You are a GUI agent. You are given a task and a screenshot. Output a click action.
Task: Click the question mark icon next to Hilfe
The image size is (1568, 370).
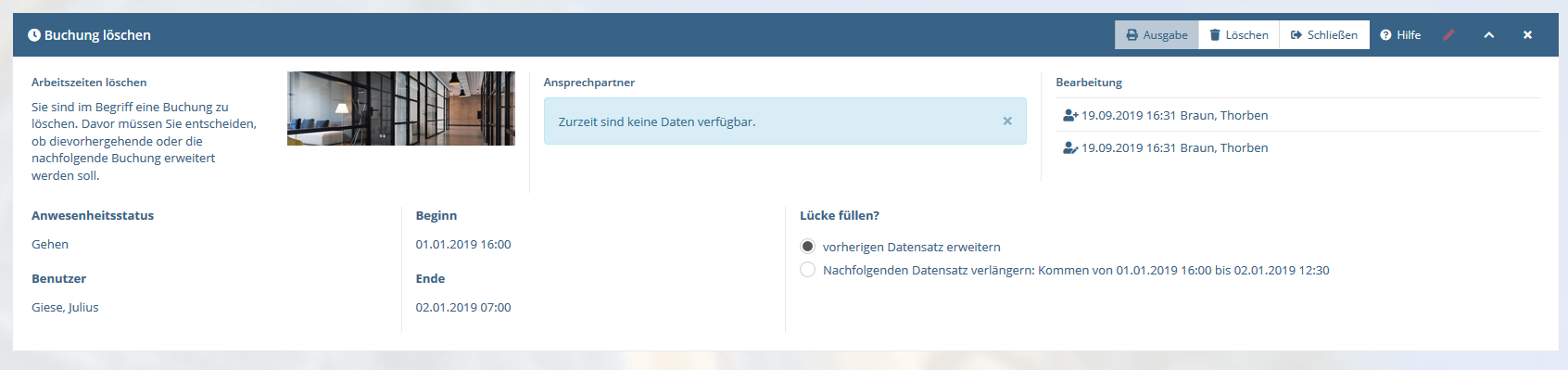point(1386,35)
